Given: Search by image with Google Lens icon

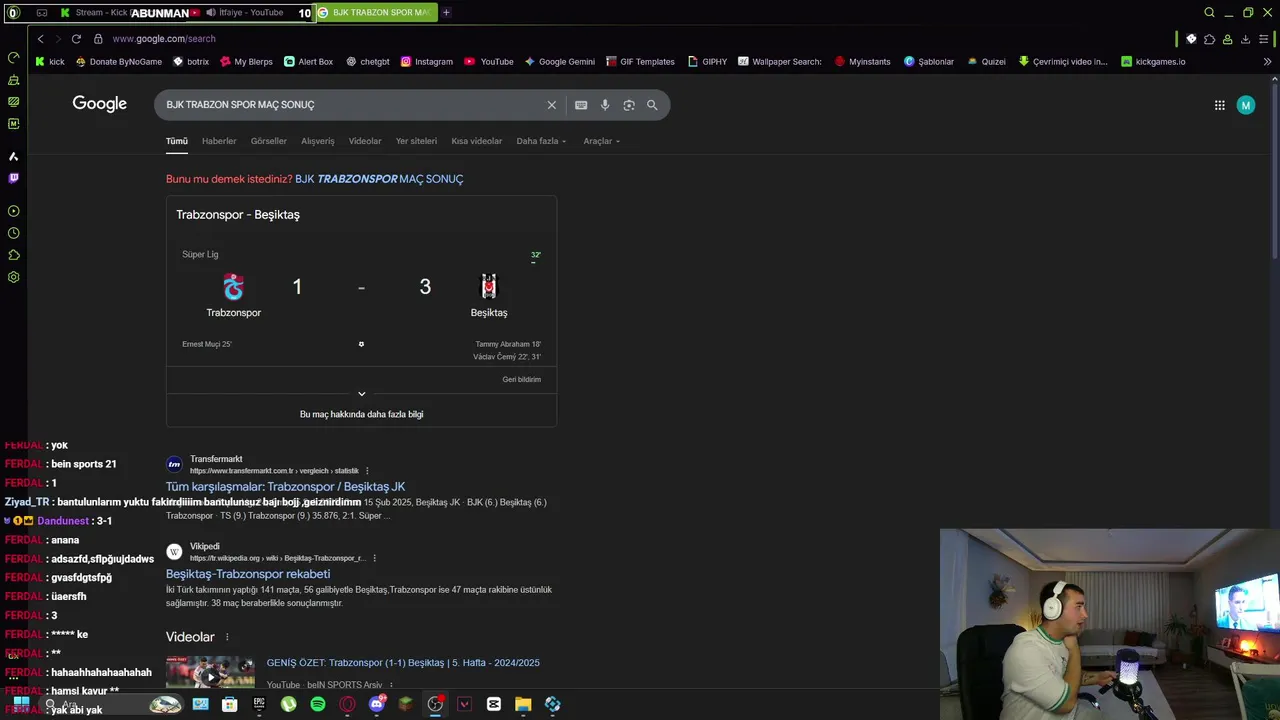Looking at the screenshot, I should point(629,105).
